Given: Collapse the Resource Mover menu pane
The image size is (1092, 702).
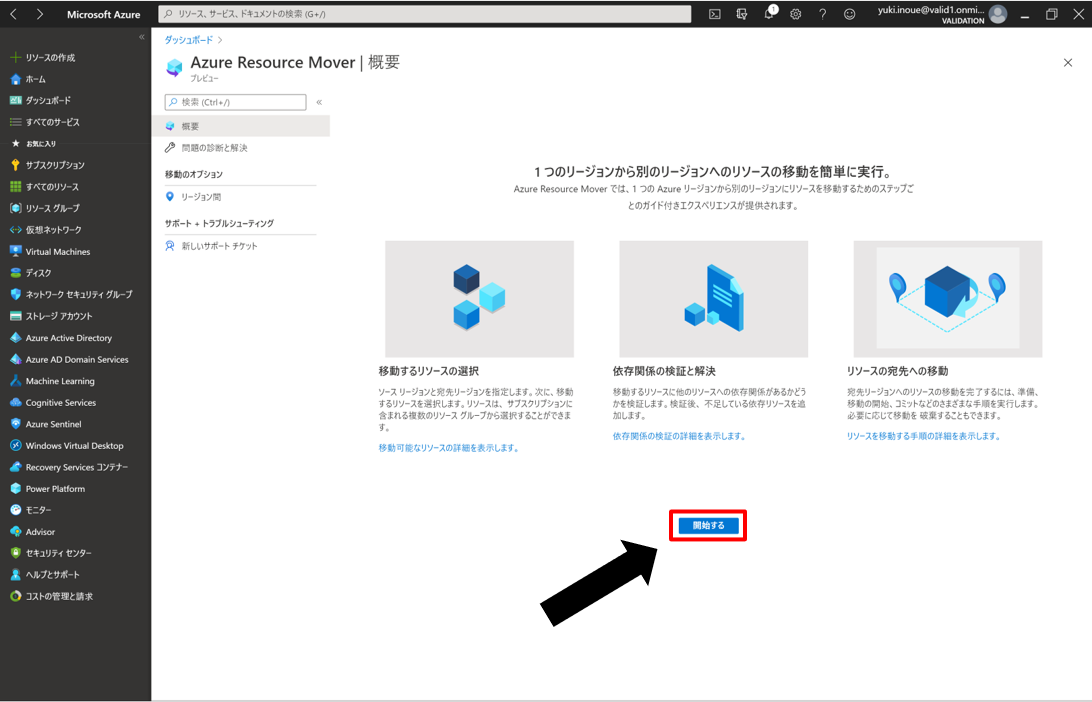Looking at the screenshot, I should coord(319,102).
